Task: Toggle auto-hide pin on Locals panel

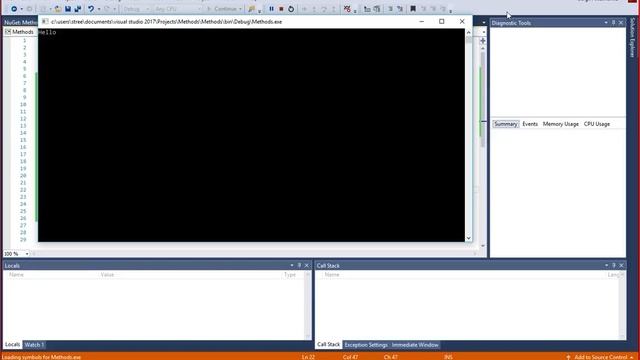Action: pyautogui.click(x=299, y=265)
